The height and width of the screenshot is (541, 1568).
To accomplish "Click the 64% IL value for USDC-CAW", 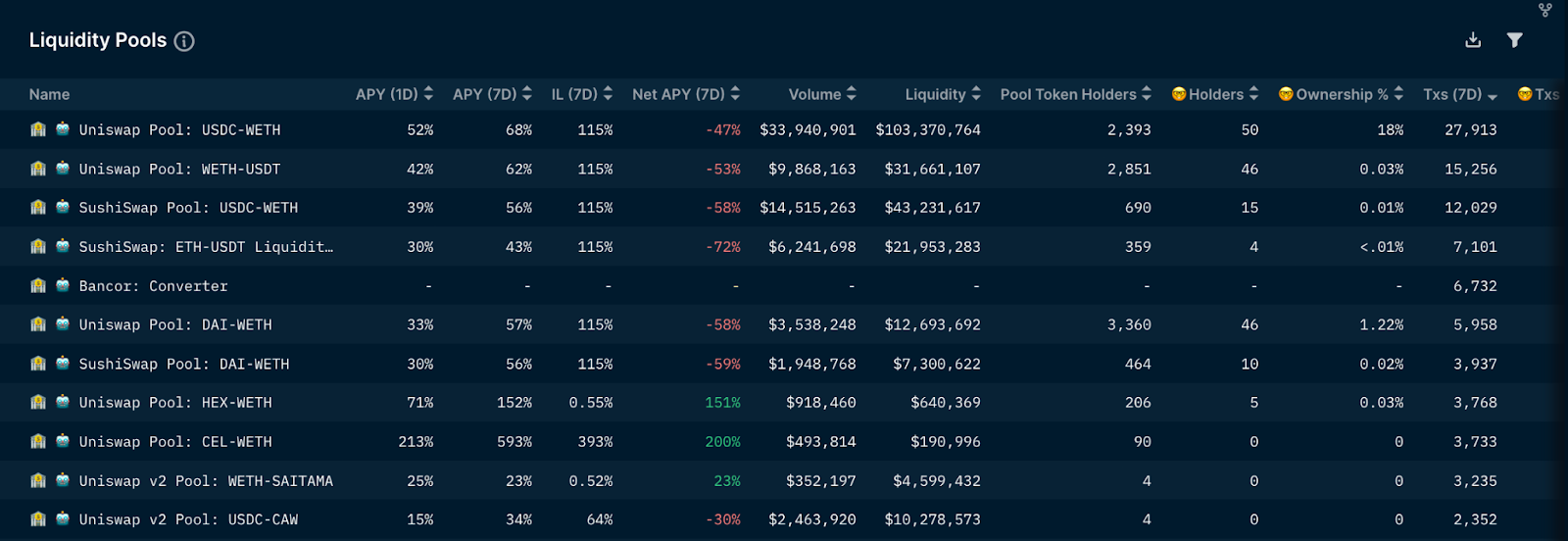I will tap(600, 519).
